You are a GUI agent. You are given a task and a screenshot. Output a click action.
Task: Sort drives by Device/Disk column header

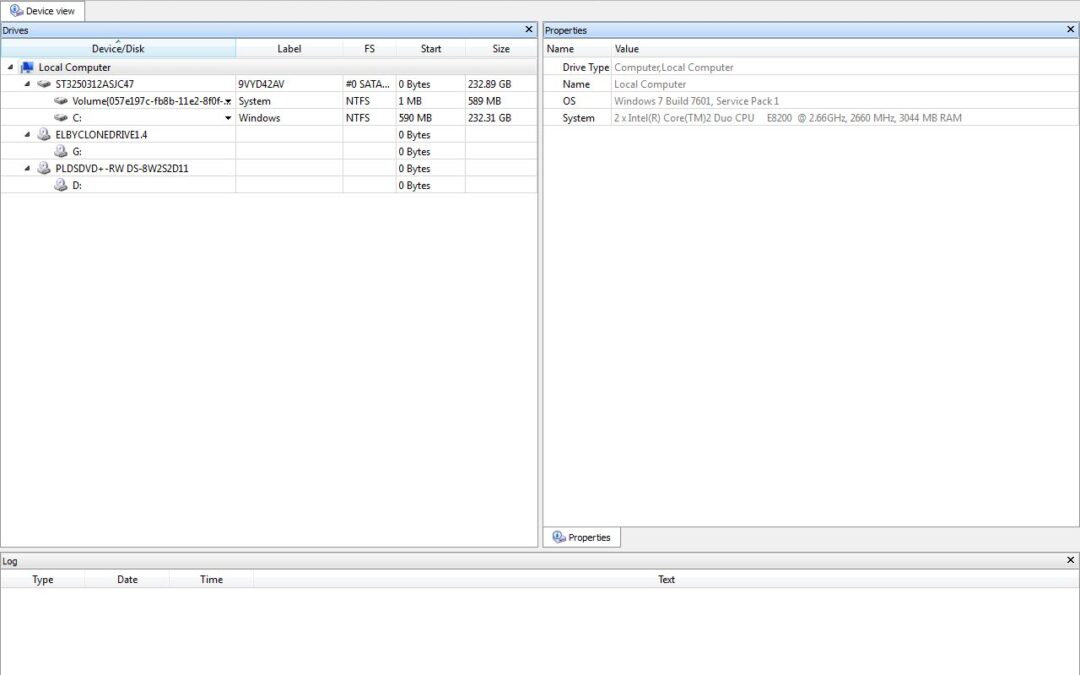(x=118, y=49)
